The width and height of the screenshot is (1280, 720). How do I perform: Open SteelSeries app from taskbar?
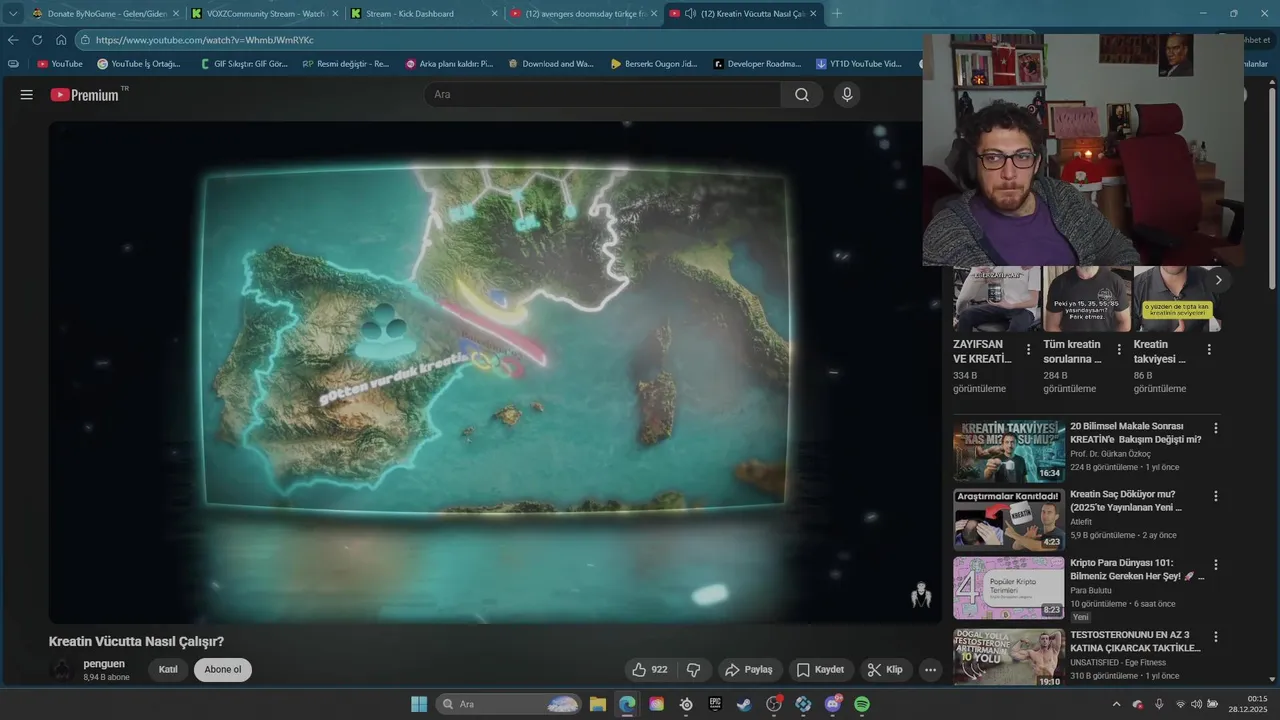pyautogui.click(x=686, y=704)
